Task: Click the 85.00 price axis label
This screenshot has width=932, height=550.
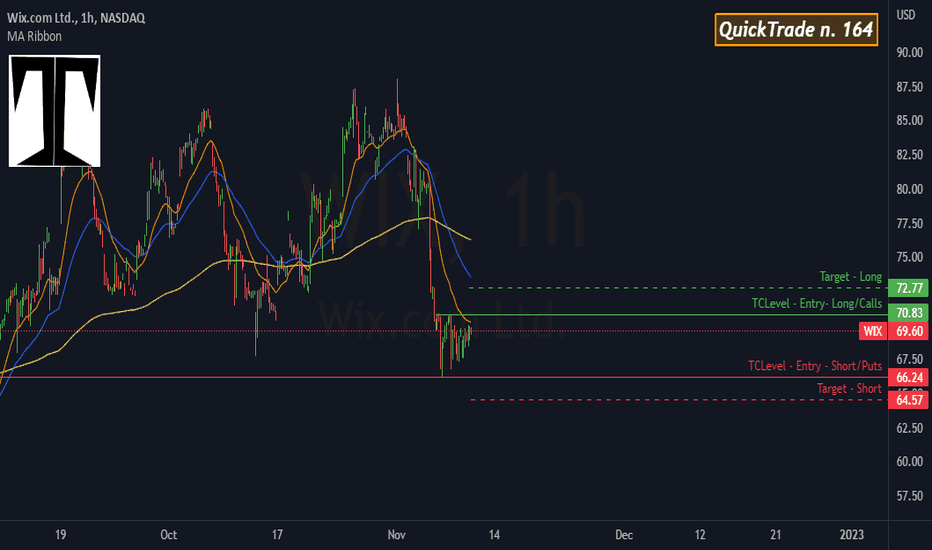Action: (x=909, y=121)
